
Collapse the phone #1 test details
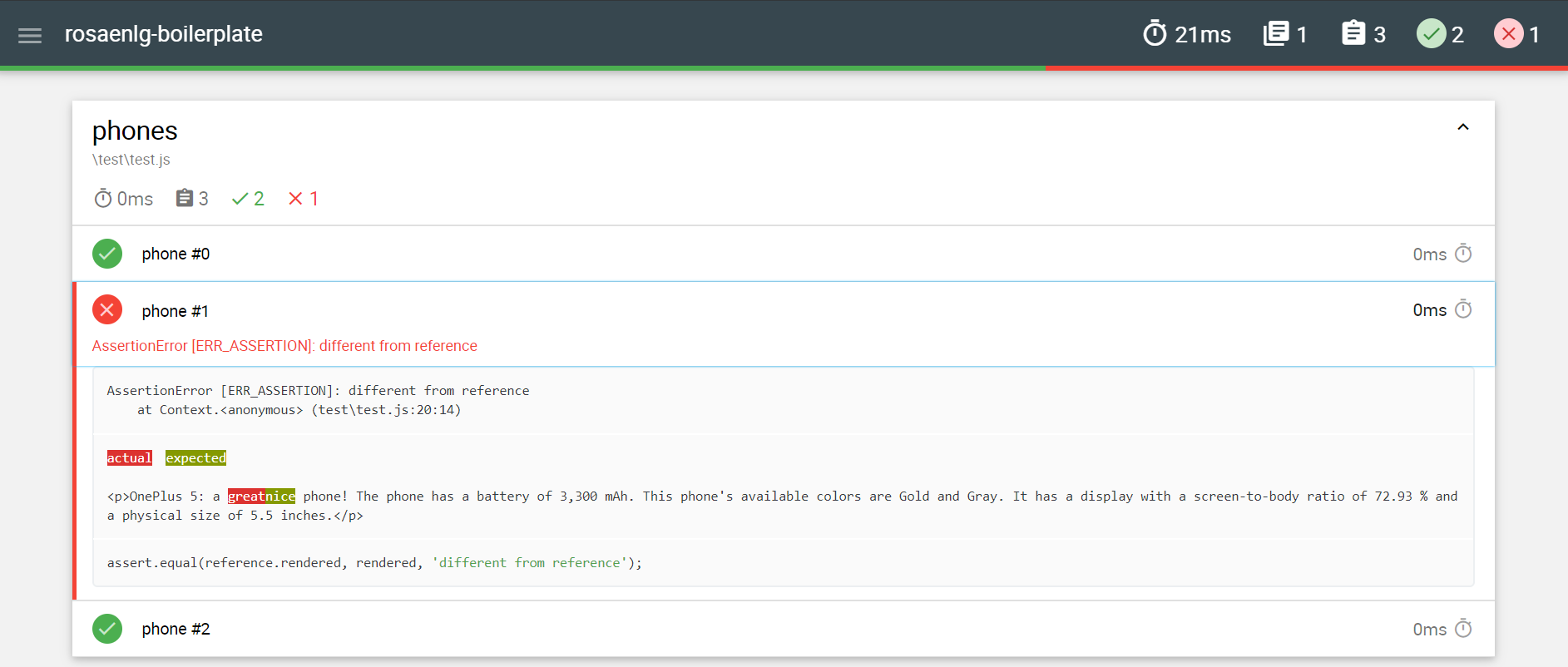pyautogui.click(x=784, y=324)
